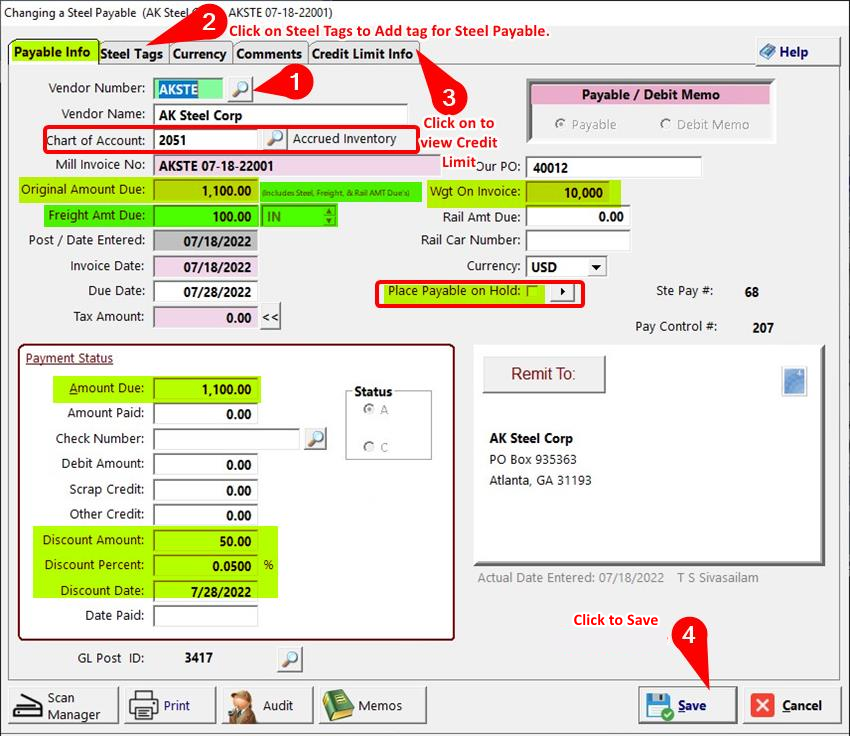Click Pay Control number 207
Screen dimensions: 850x736
(763, 327)
